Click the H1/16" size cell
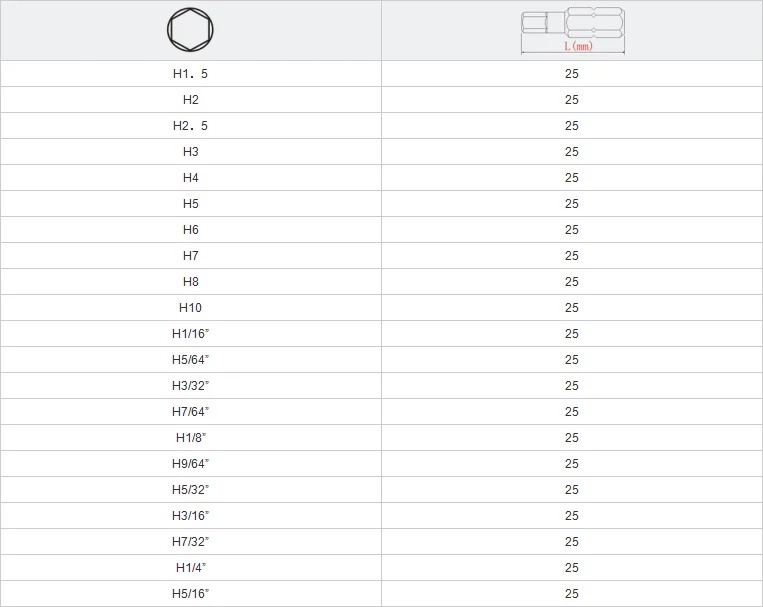The width and height of the screenshot is (763, 607). pos(190,334)
